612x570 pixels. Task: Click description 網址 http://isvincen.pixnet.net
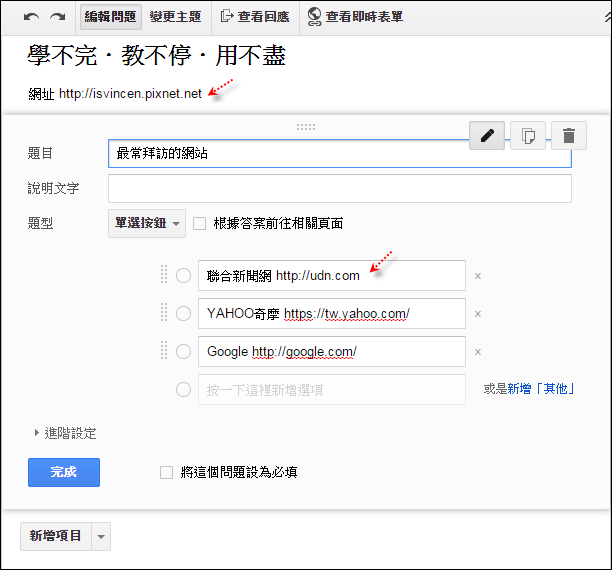coord(115,94)
